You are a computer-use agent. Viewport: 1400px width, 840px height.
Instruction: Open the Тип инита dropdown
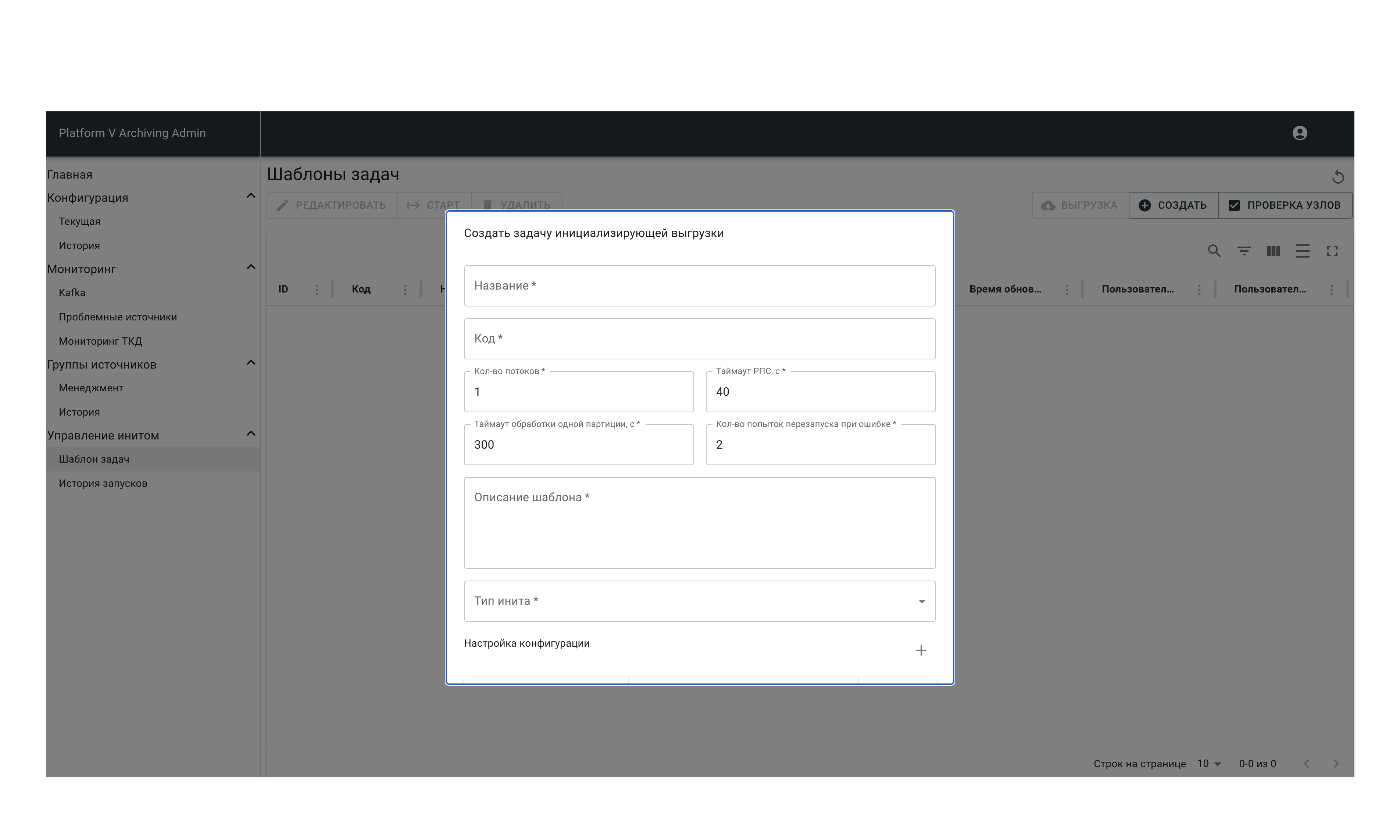click(x=699, y=601)
